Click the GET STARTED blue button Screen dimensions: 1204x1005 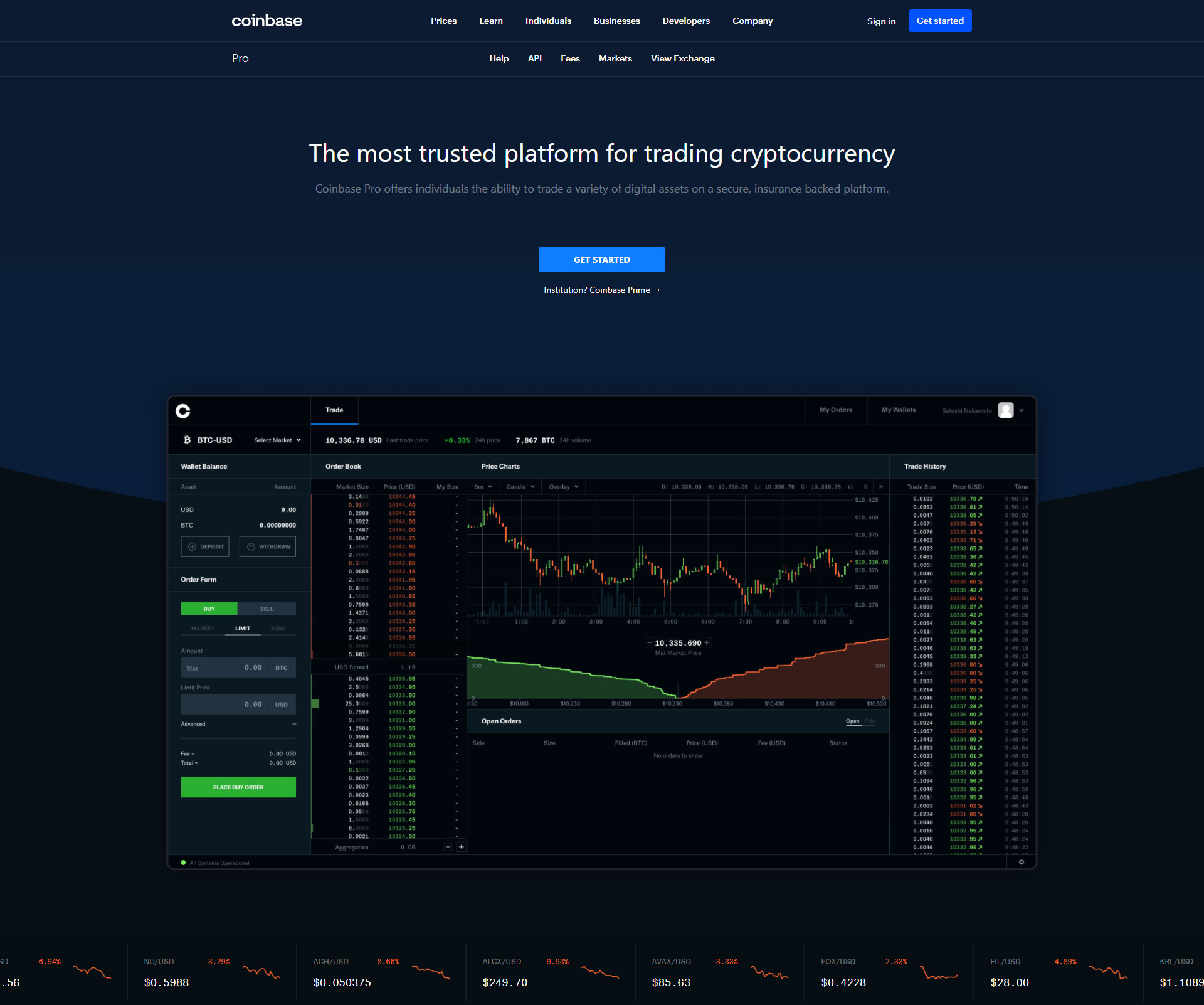click(x=602, y=259)
